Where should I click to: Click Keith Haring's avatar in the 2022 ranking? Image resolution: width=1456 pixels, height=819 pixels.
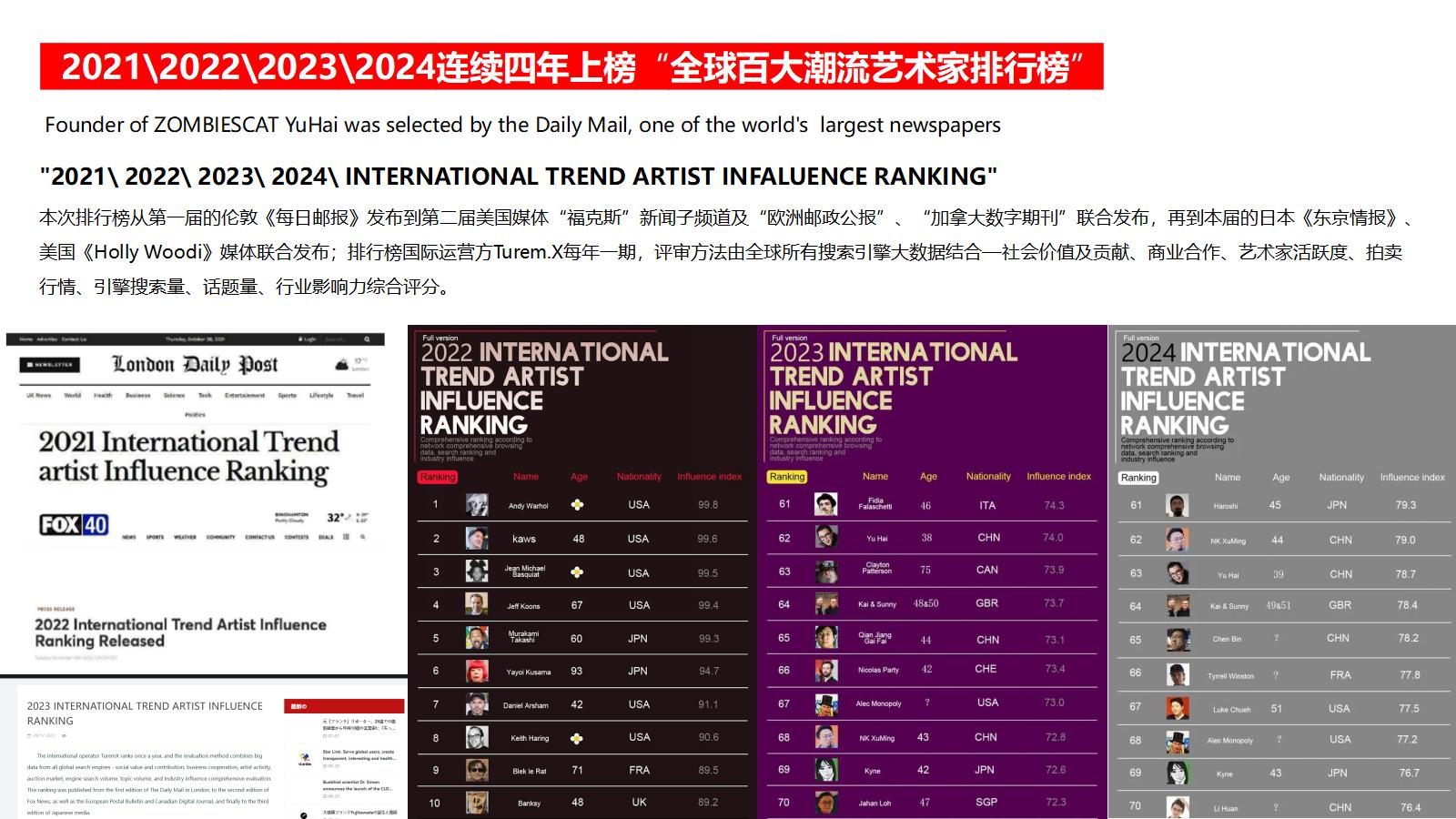(477, 737)
